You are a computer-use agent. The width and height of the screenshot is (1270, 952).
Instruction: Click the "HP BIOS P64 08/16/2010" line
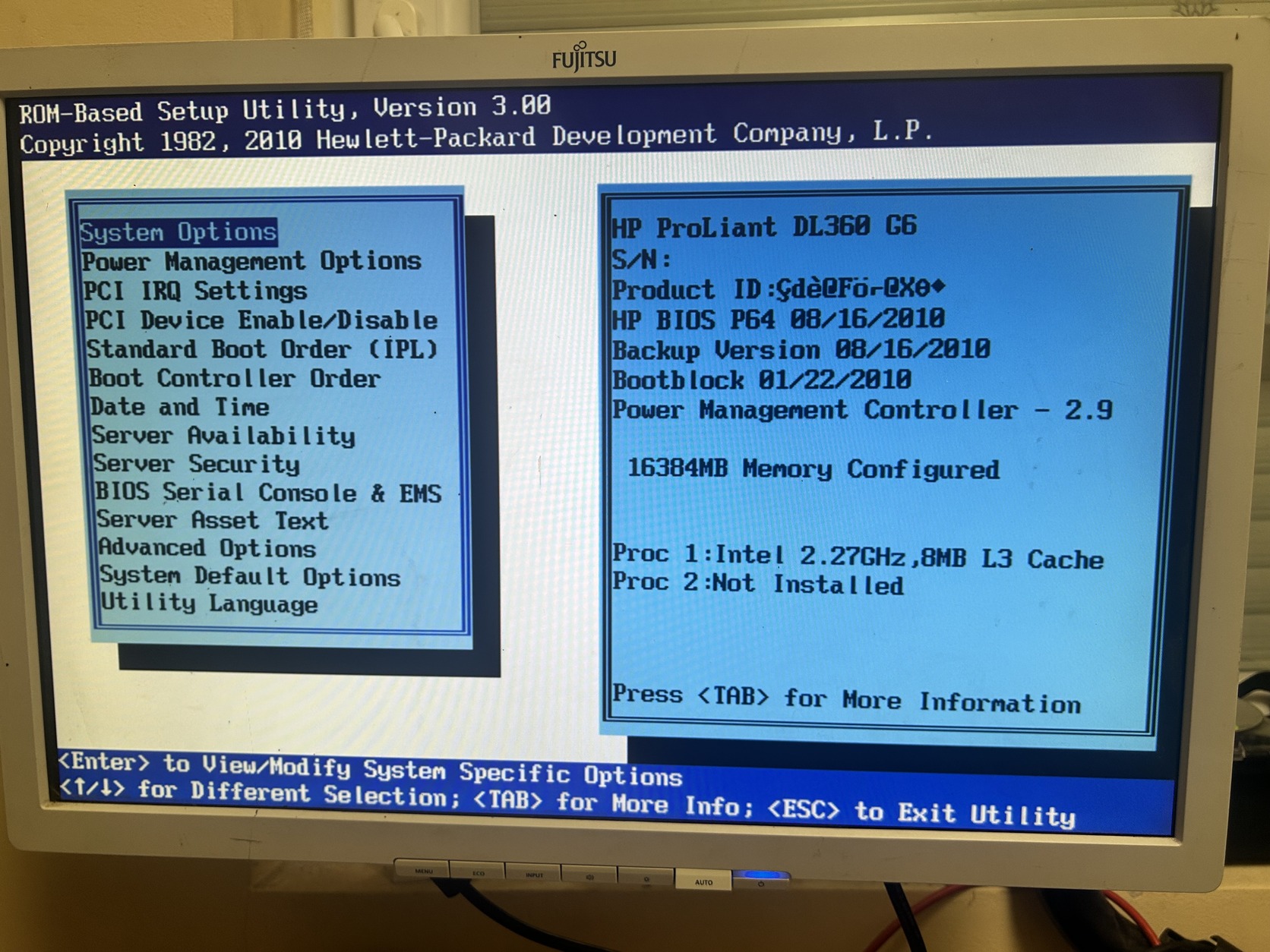point(779,319)
